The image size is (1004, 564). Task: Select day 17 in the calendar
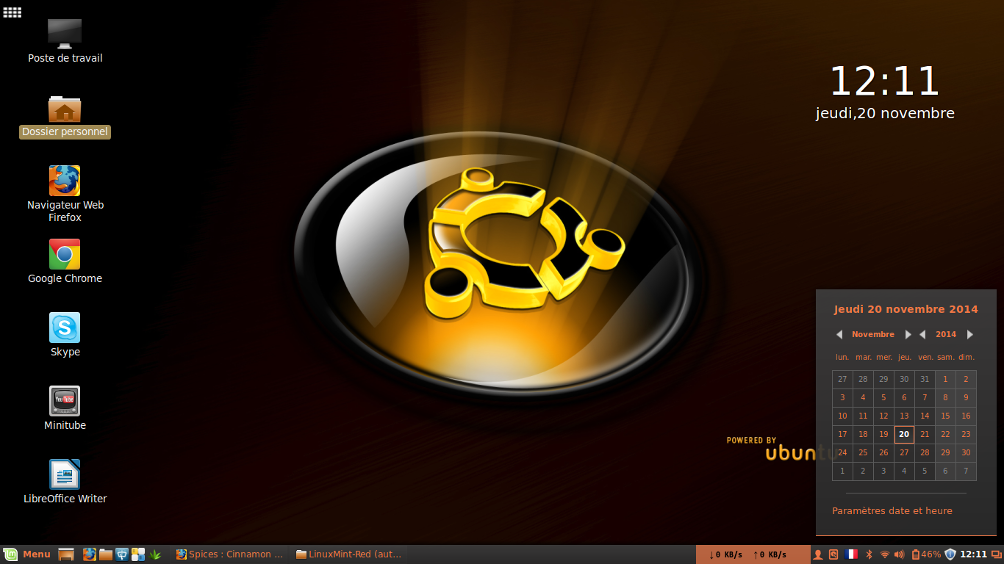843,434
